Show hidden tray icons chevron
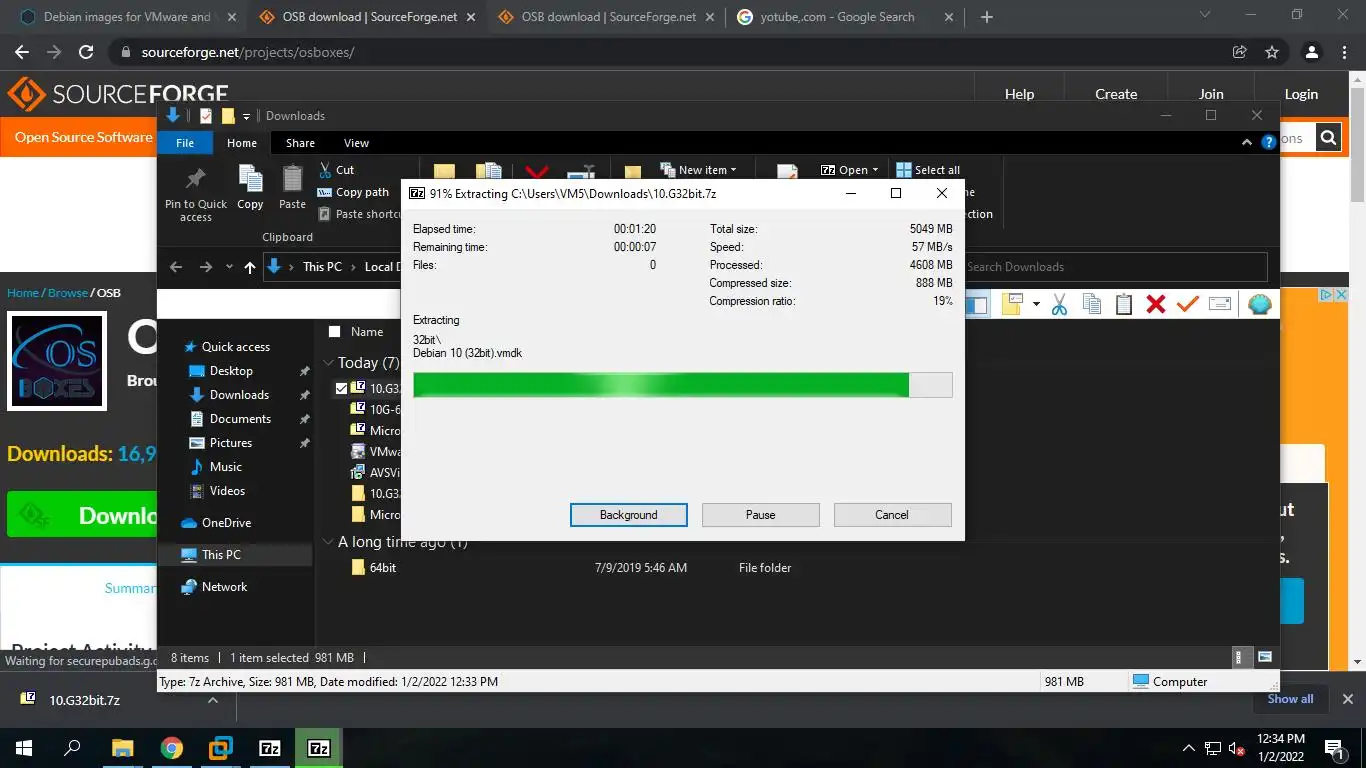This screenshot has width=1366, height=768. [x=1188, y=748]
